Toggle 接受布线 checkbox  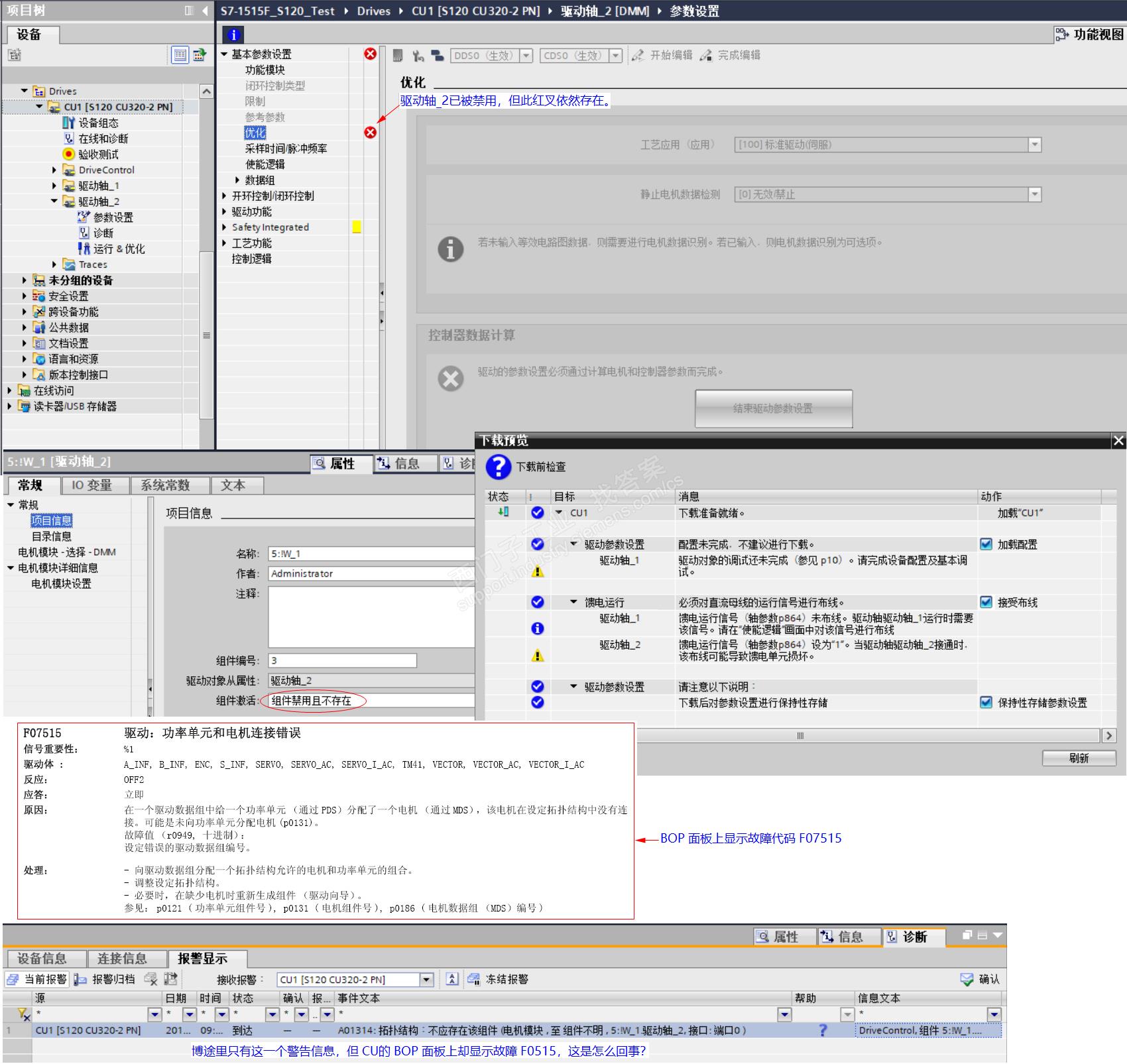pos(986,602)
